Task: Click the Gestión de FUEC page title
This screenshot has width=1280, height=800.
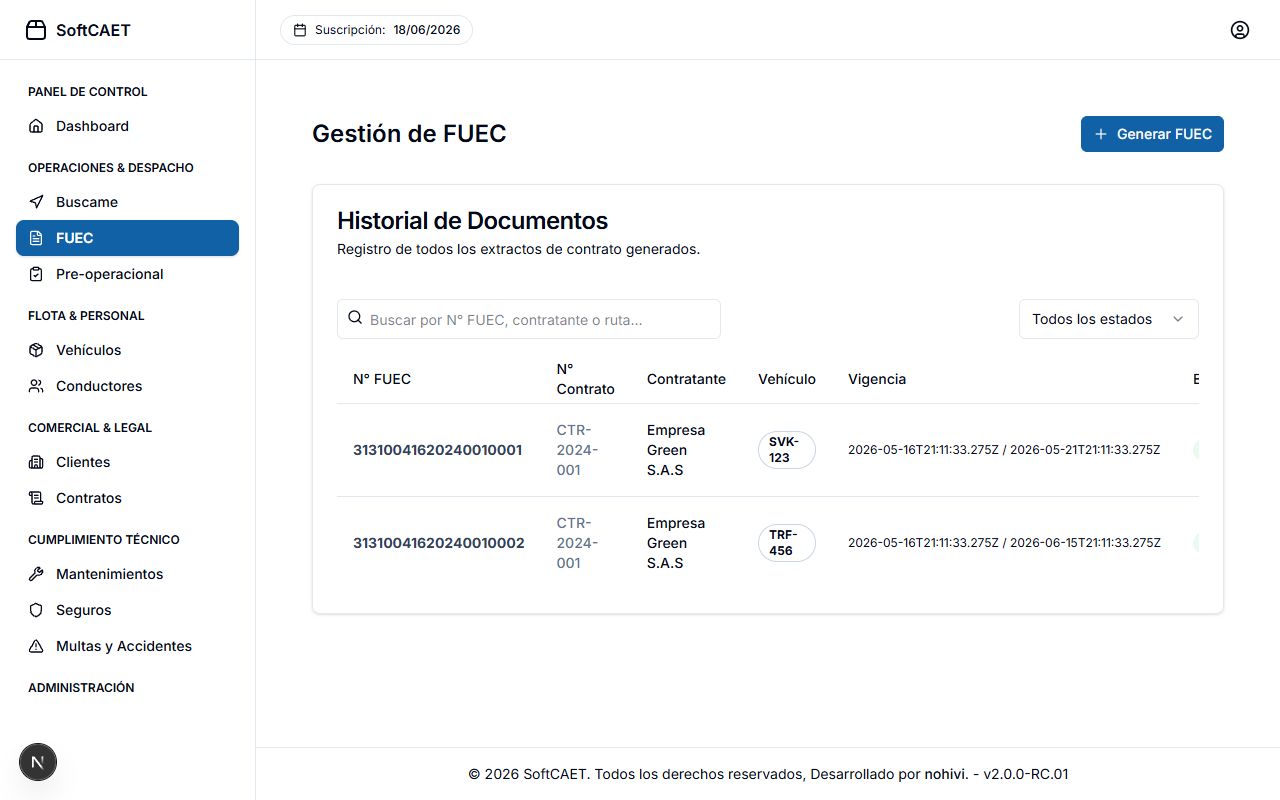Action: click(x=409, y=134)
